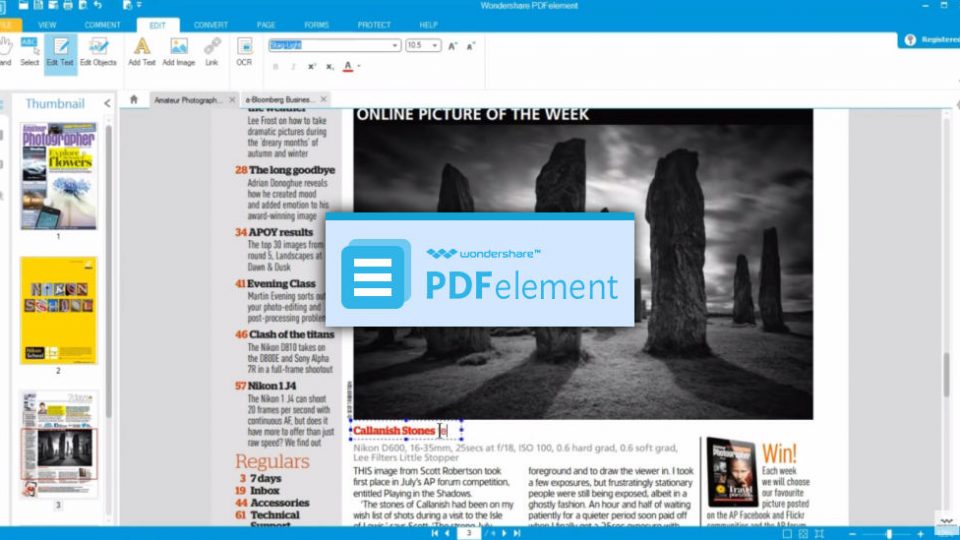The width and height of the screenshot is (960, 540).
Task: Activate the Select tool
Action: point(30,51)
